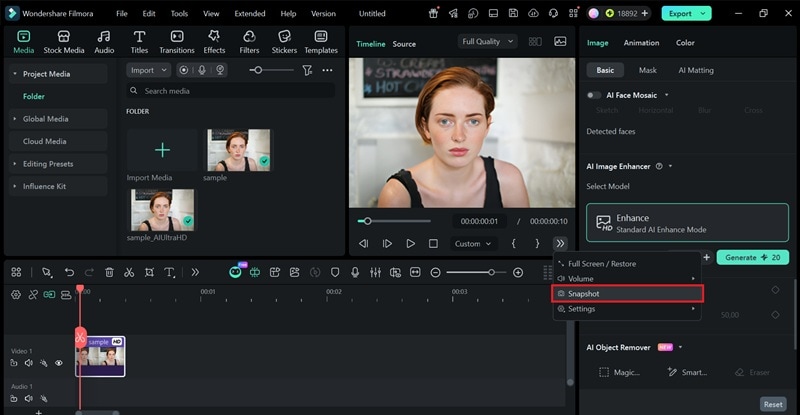Screen dimensions: 800x415
Task: Open the media panel more options
Action: 328,70
